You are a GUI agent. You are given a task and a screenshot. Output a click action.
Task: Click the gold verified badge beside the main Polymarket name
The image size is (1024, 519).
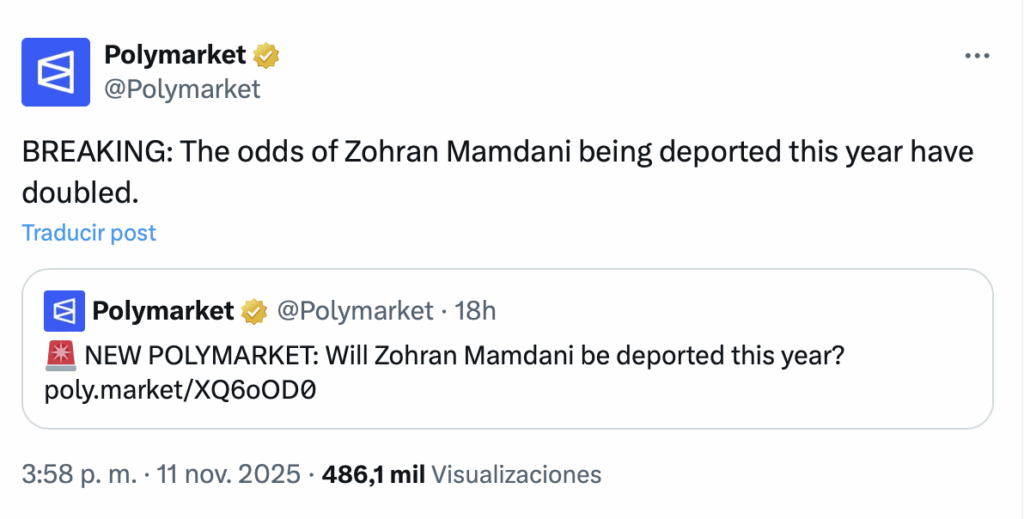point(266,56)
